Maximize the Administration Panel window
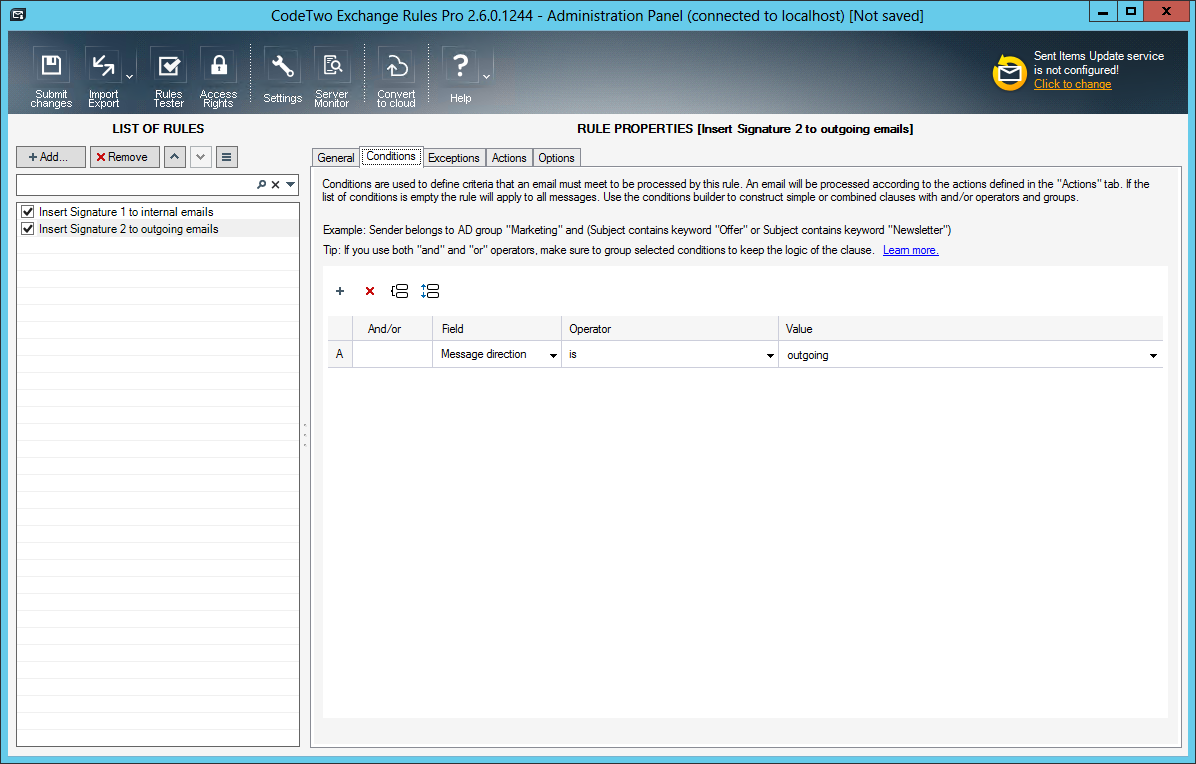This screenshot has width=1196, height=764. tap(1131, 11)
